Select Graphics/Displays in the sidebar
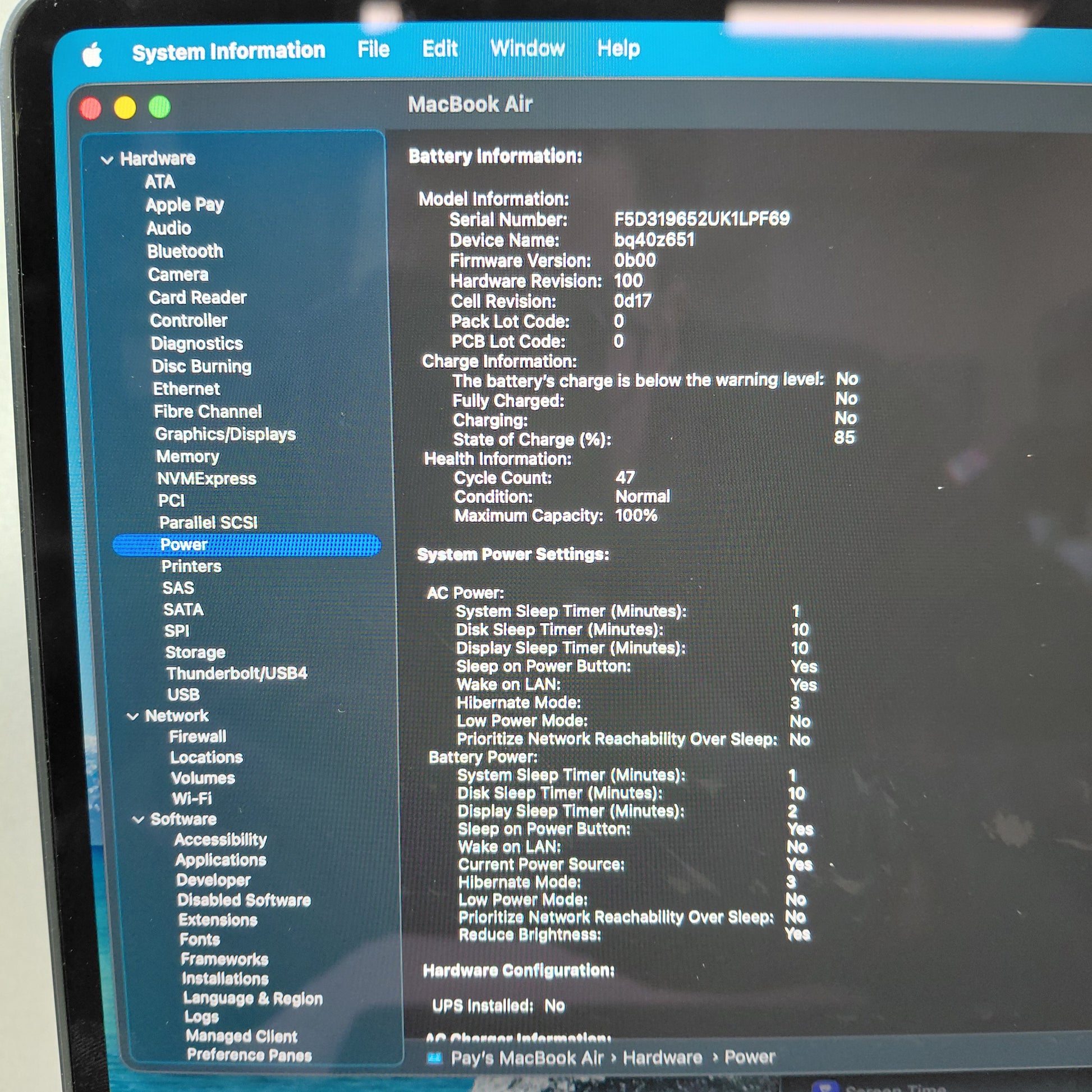The image size is (1092, 1092). pyautogui.click(x=226, y=434)
